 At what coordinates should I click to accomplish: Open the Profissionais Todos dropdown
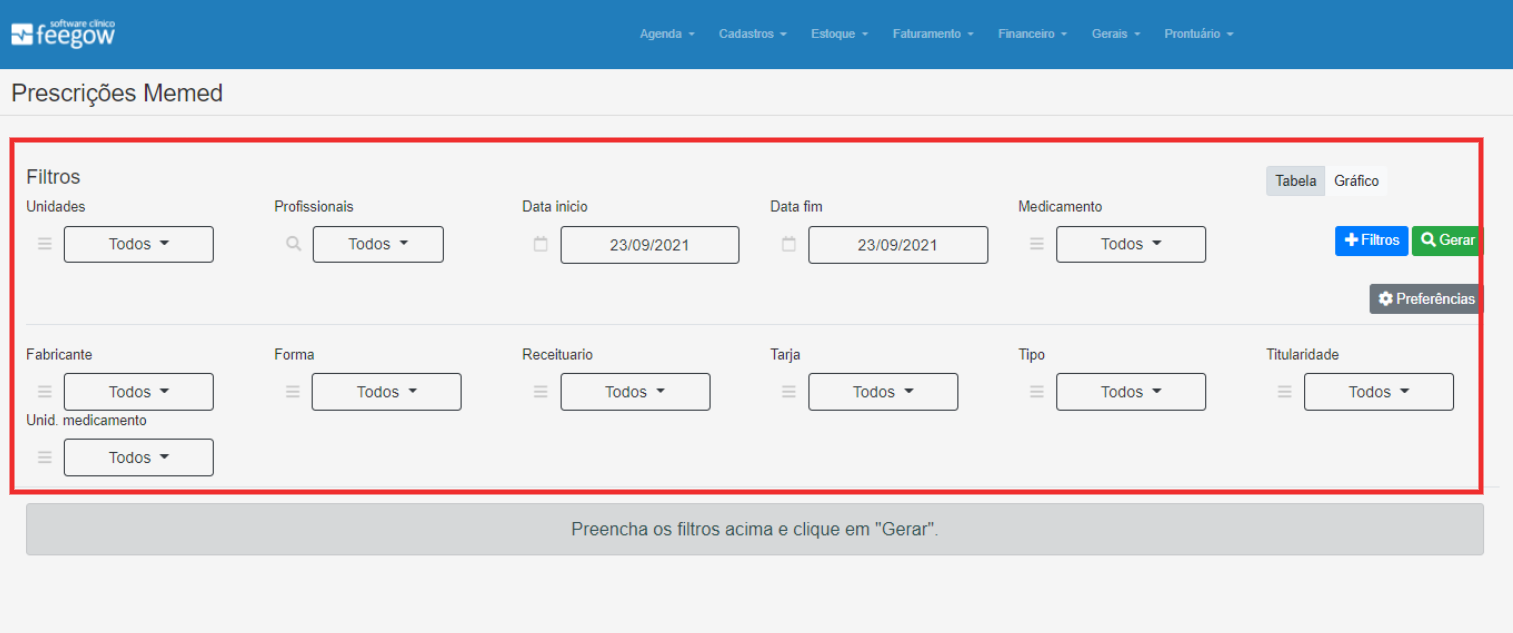pos(378,244)
